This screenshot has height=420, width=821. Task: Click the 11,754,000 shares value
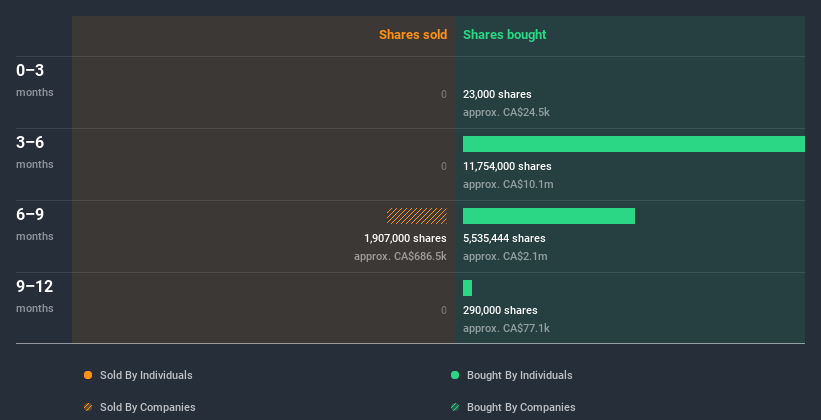pos(507,166)
